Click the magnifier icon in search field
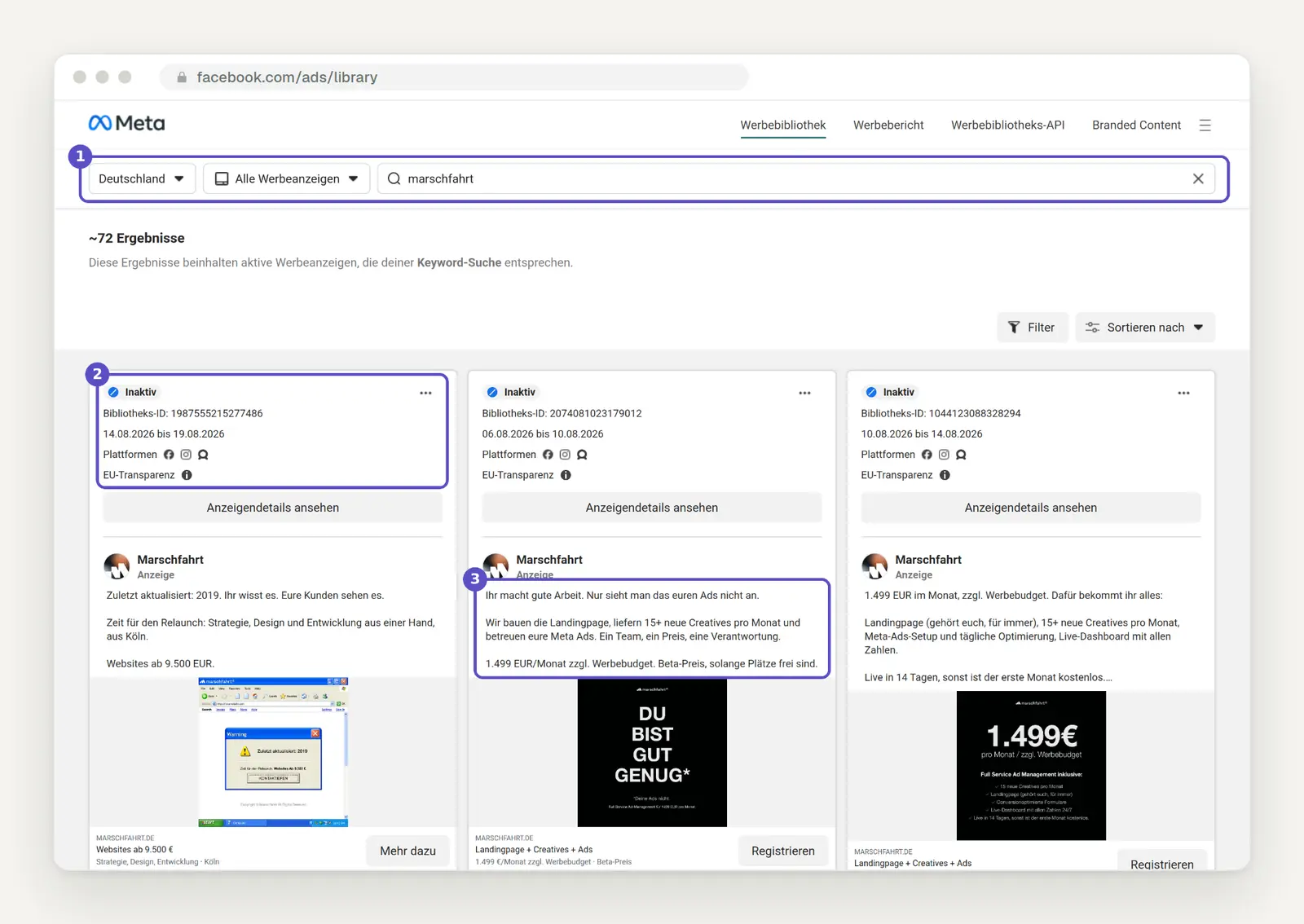 pyautogui.click(x=394, y=178)
